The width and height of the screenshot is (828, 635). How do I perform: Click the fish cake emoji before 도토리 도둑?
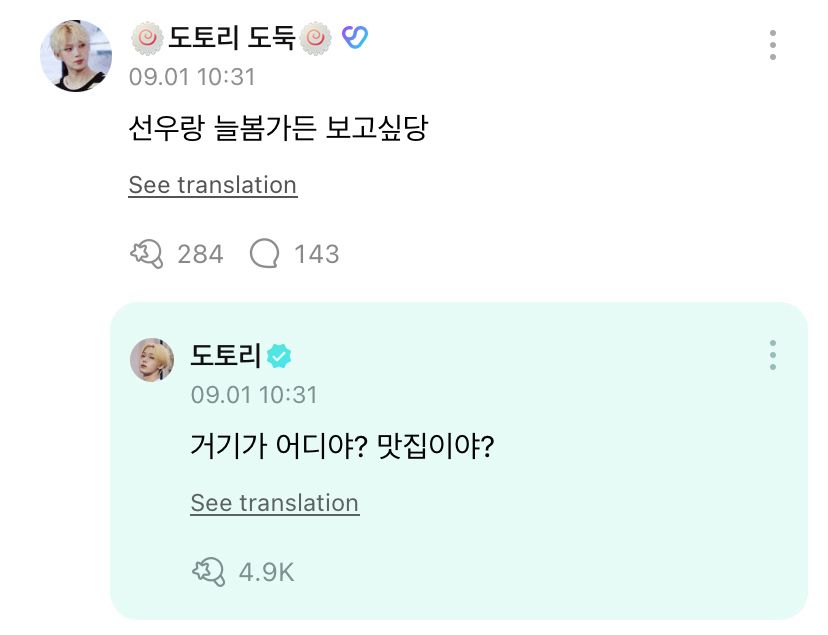point(146,38)
